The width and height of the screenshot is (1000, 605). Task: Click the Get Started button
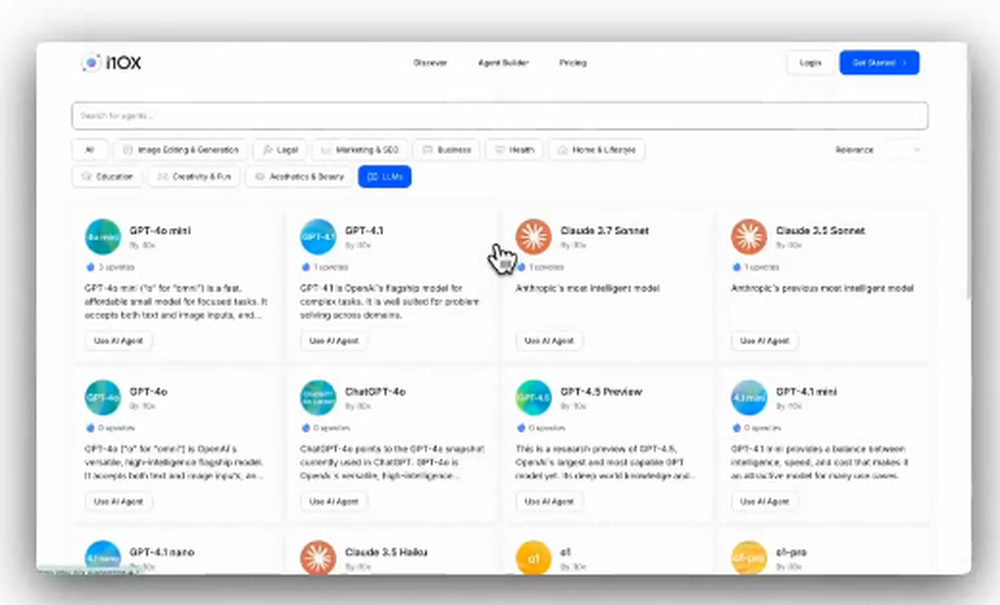coord(879,62)
